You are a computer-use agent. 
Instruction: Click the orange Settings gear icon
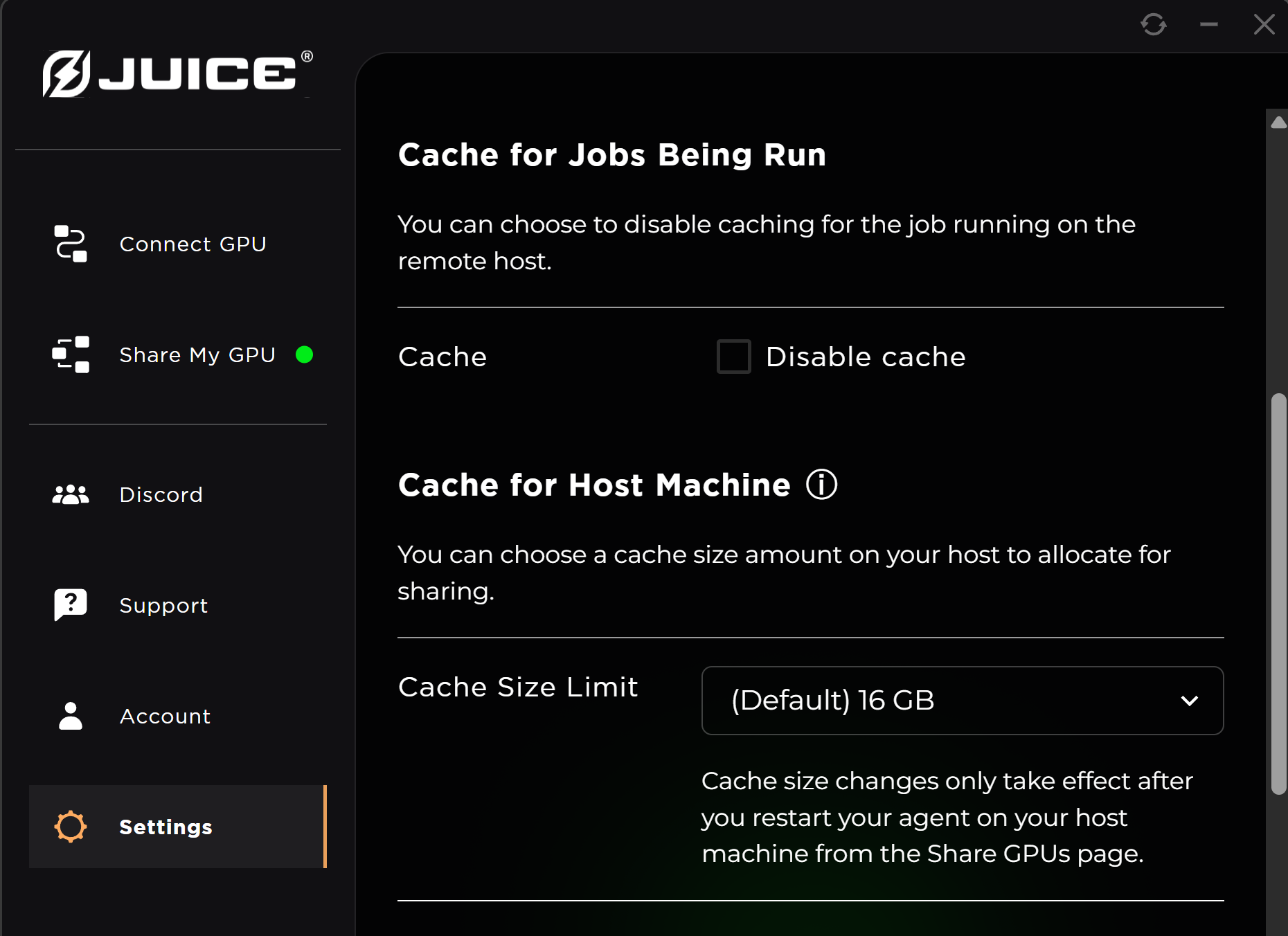(71, 827)
